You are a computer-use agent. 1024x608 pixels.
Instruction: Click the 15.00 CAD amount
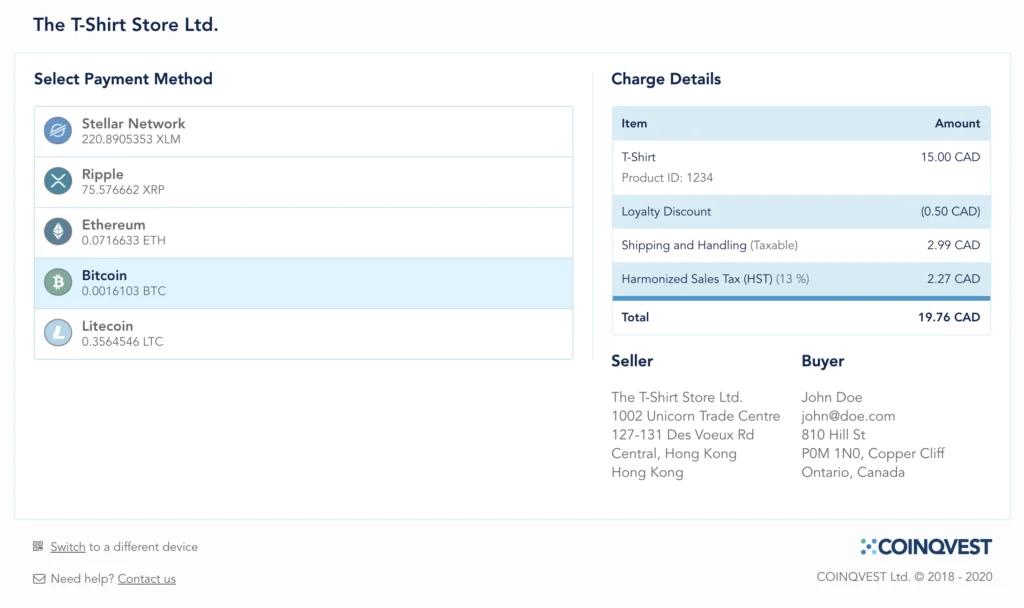click(950, 157)
